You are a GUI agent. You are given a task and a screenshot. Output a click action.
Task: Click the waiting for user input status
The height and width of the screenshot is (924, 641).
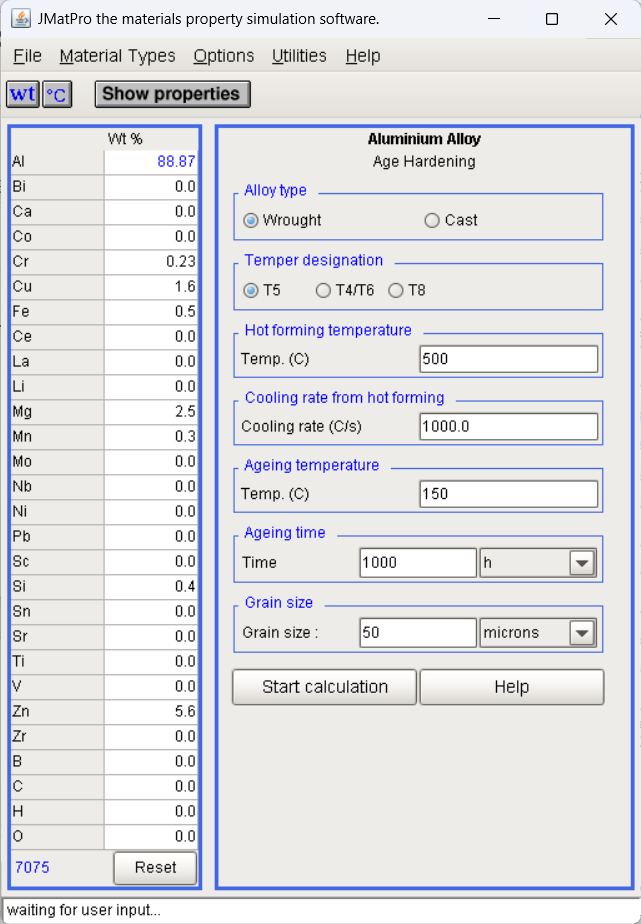tap(84, 910)
